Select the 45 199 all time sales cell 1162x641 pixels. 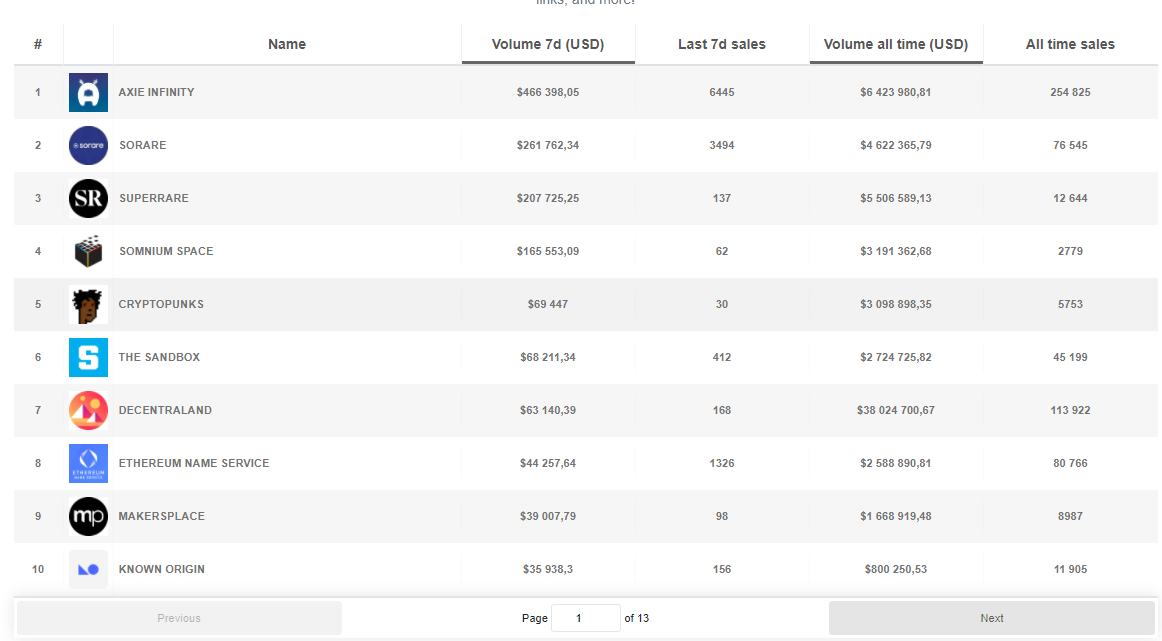(1070, 357)
